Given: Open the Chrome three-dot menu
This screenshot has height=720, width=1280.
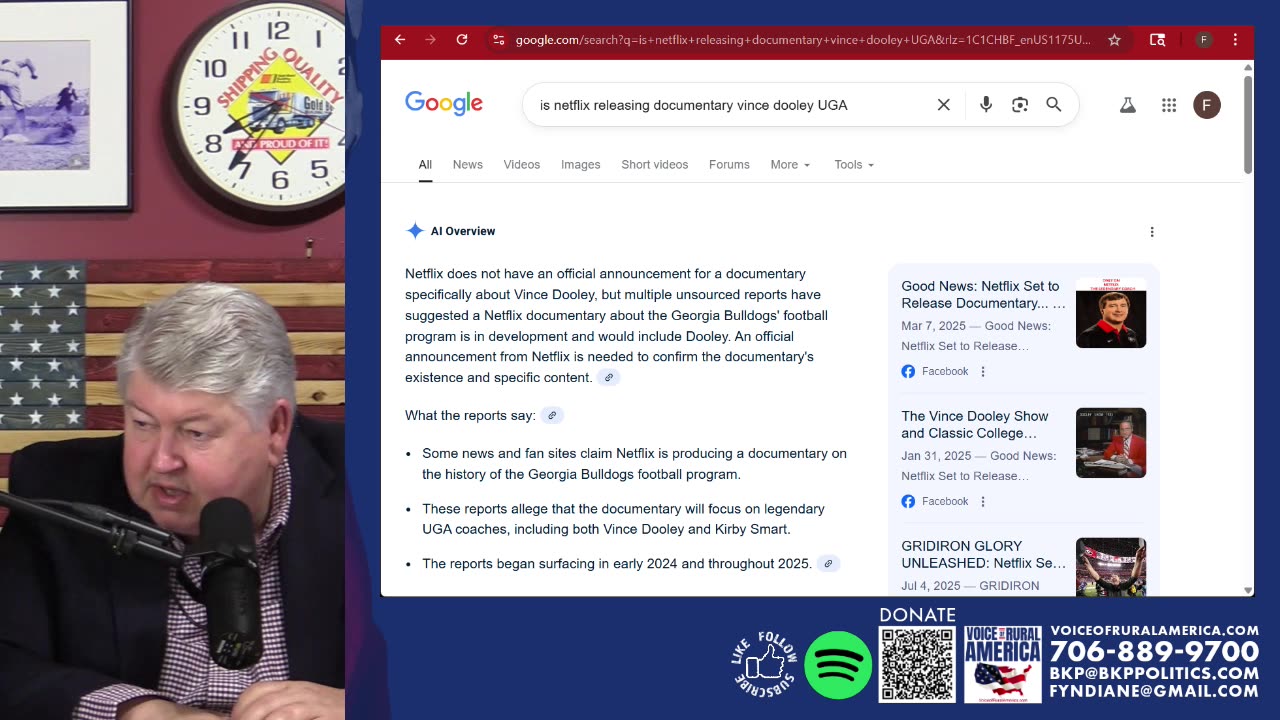Looking at the screenshot, I should (x=1235, y=40).
